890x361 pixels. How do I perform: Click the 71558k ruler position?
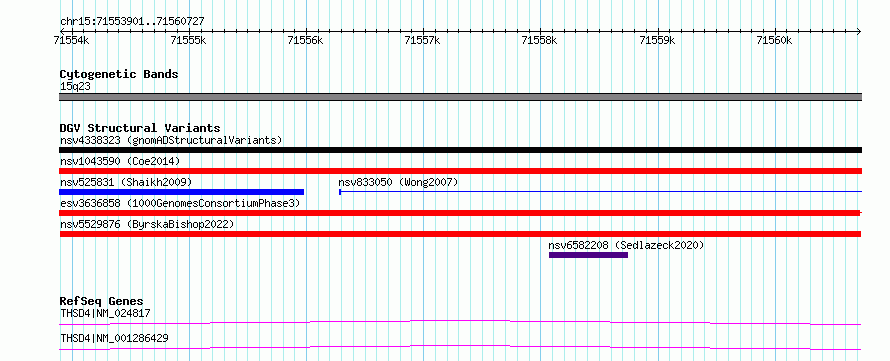[540, 41]
